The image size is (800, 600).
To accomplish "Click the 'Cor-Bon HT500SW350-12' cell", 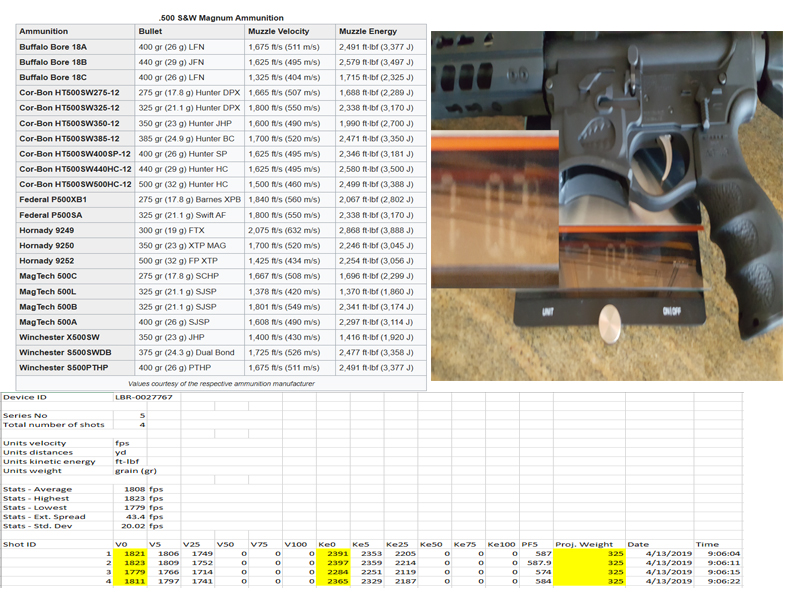I will click(x=75, y=123).
